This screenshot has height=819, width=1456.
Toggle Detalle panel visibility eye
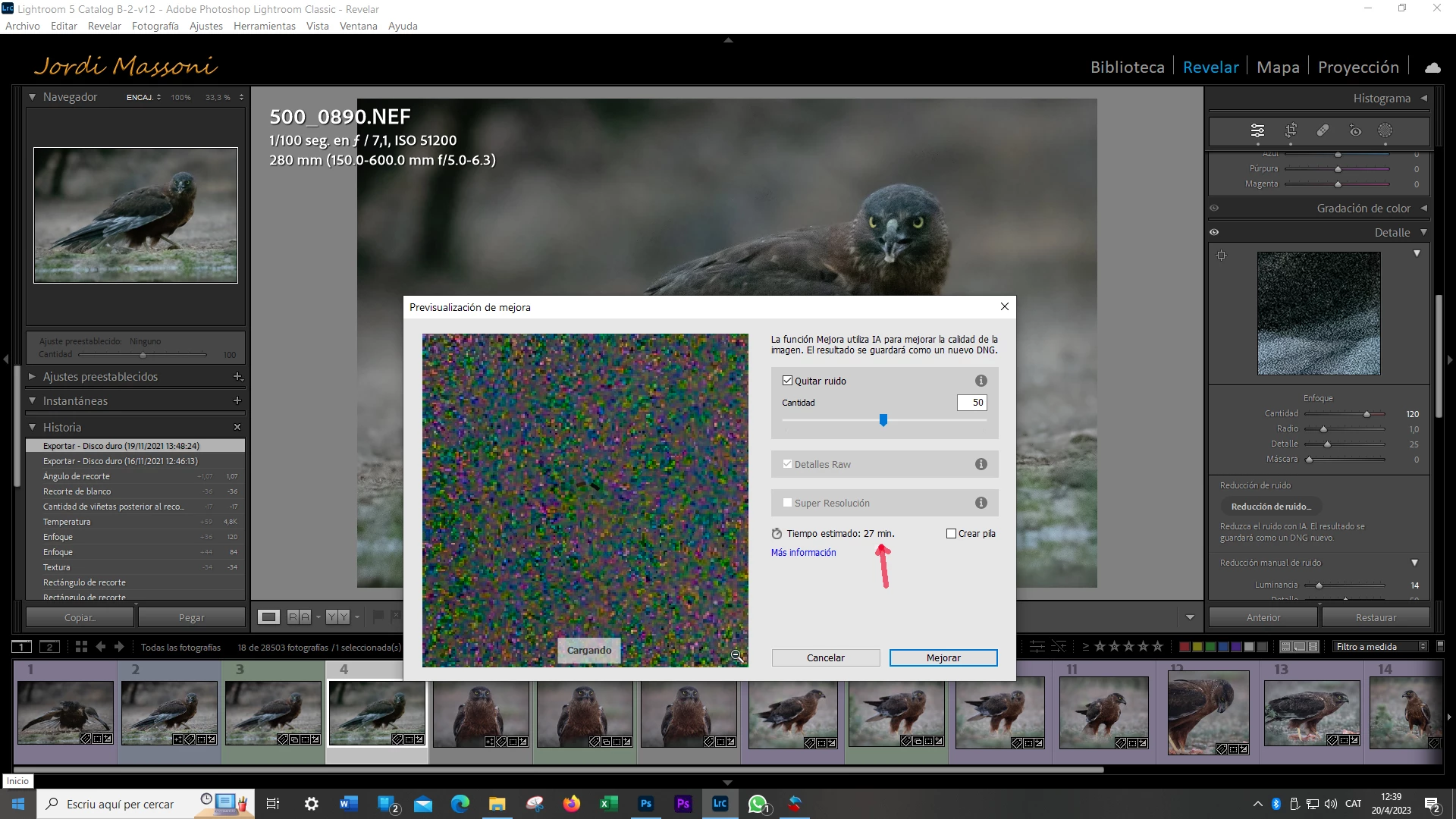(x=1214, y=232)
